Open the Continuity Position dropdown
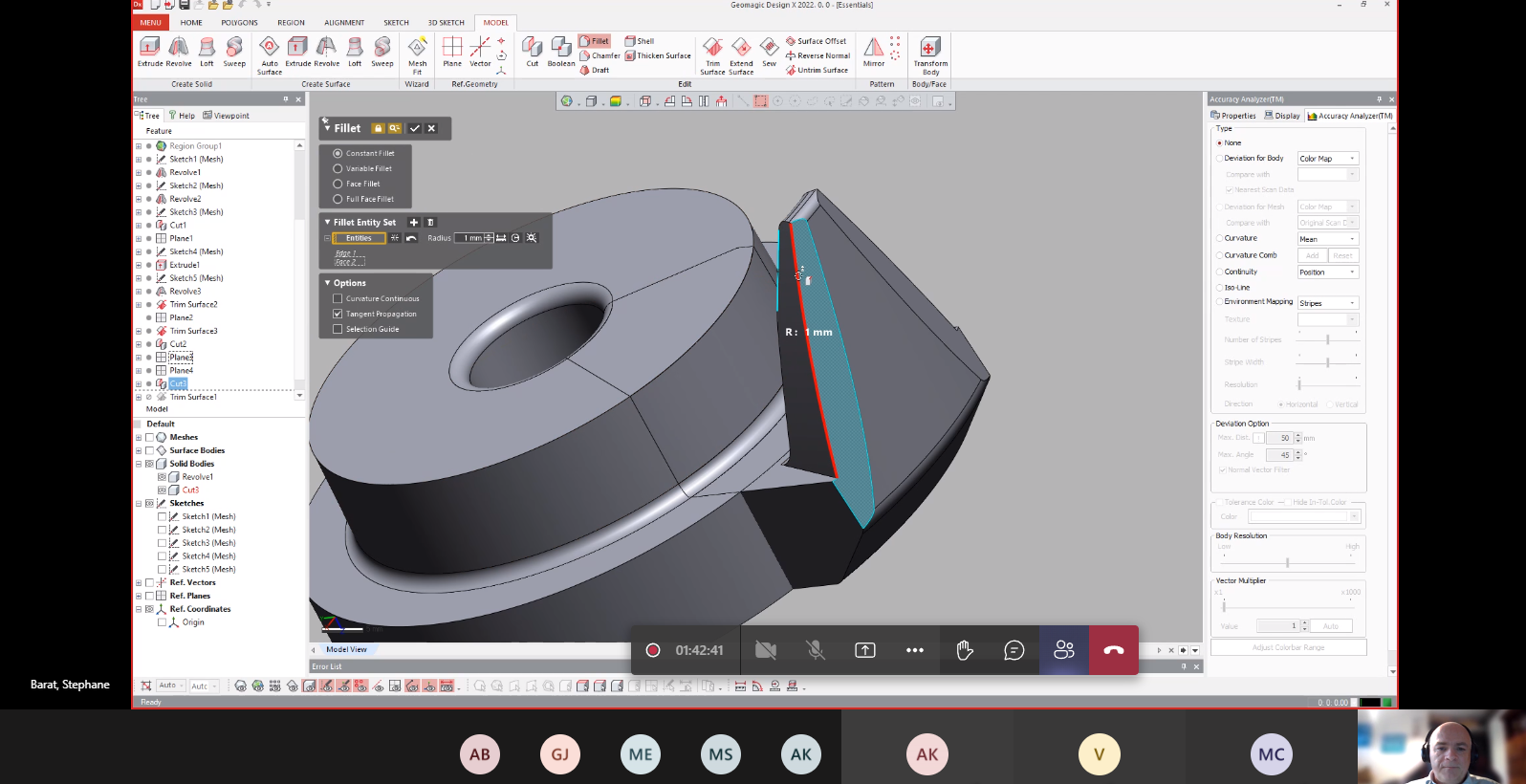The image size is (1526, 784). [1327, 272]
